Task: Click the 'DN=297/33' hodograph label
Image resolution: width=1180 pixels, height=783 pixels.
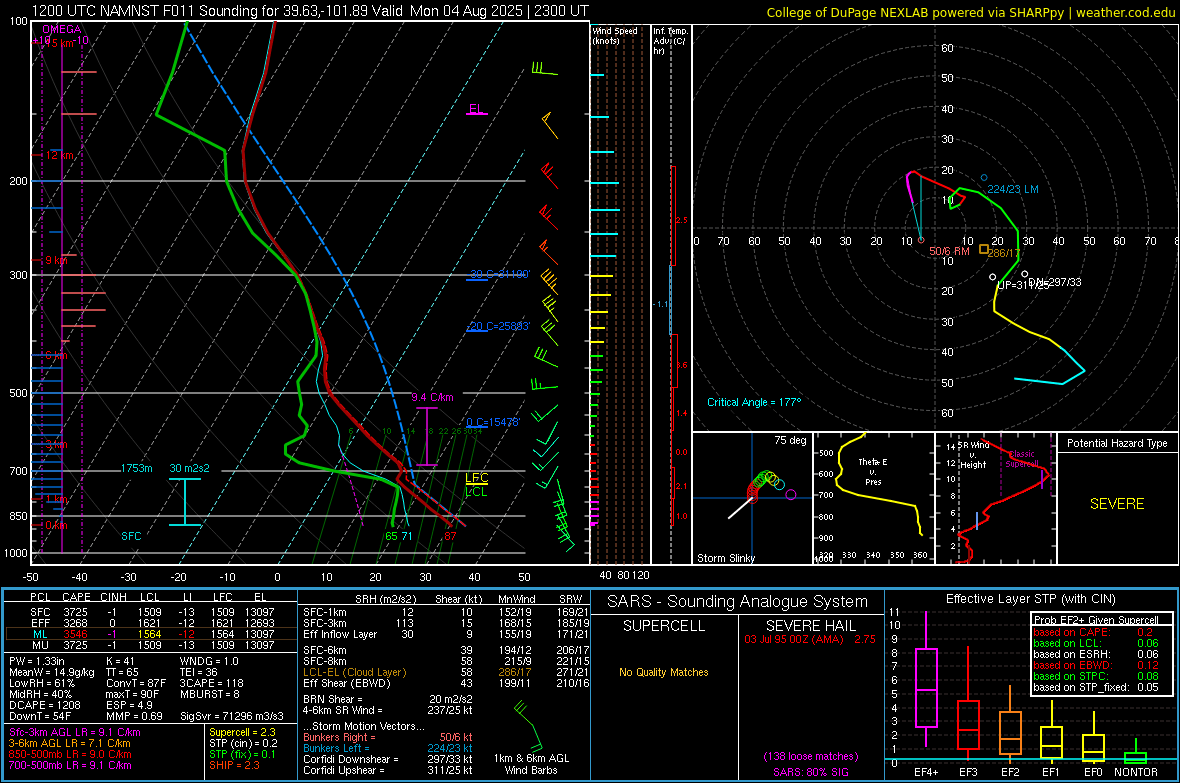Action: point(1055,282)
